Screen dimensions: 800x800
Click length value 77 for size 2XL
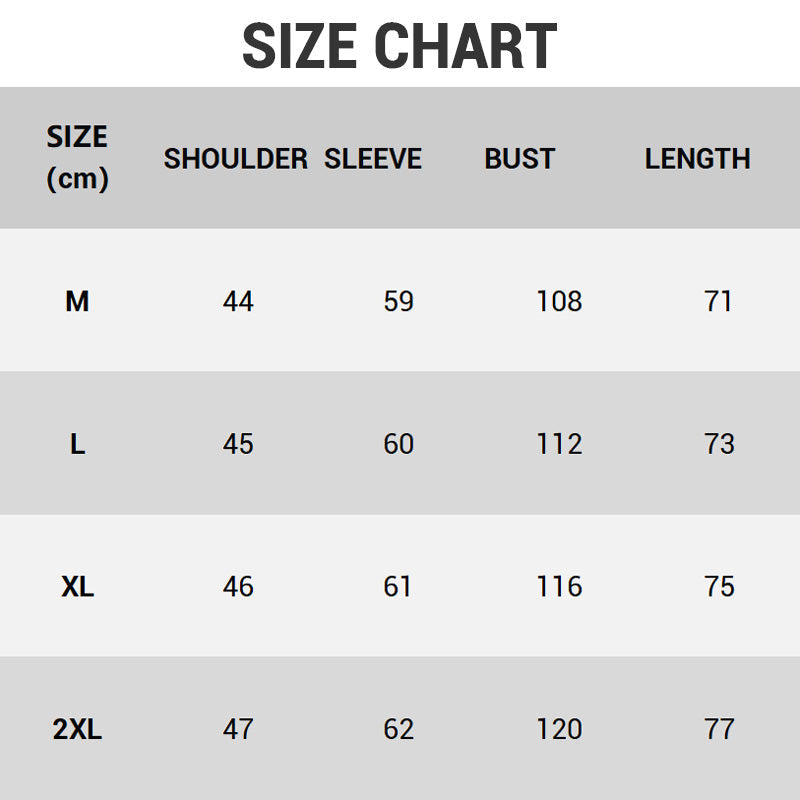719,730
